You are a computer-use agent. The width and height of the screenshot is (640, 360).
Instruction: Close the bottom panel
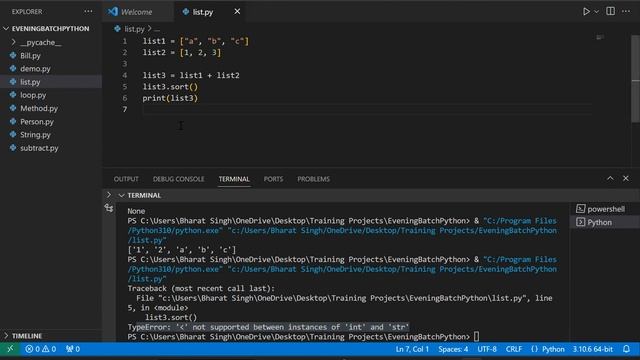click(626, 178)
